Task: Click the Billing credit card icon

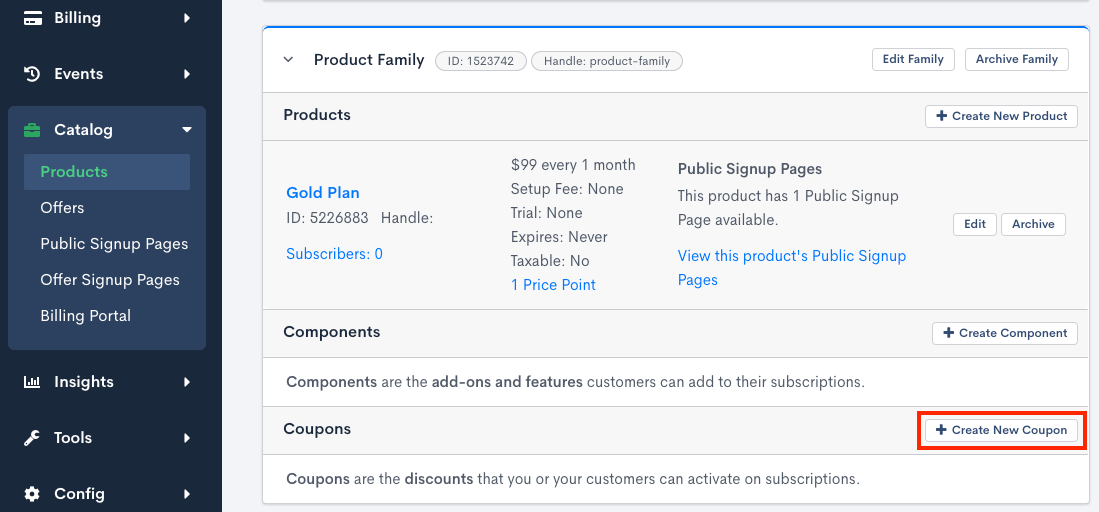Action: (x=32, y=18)
